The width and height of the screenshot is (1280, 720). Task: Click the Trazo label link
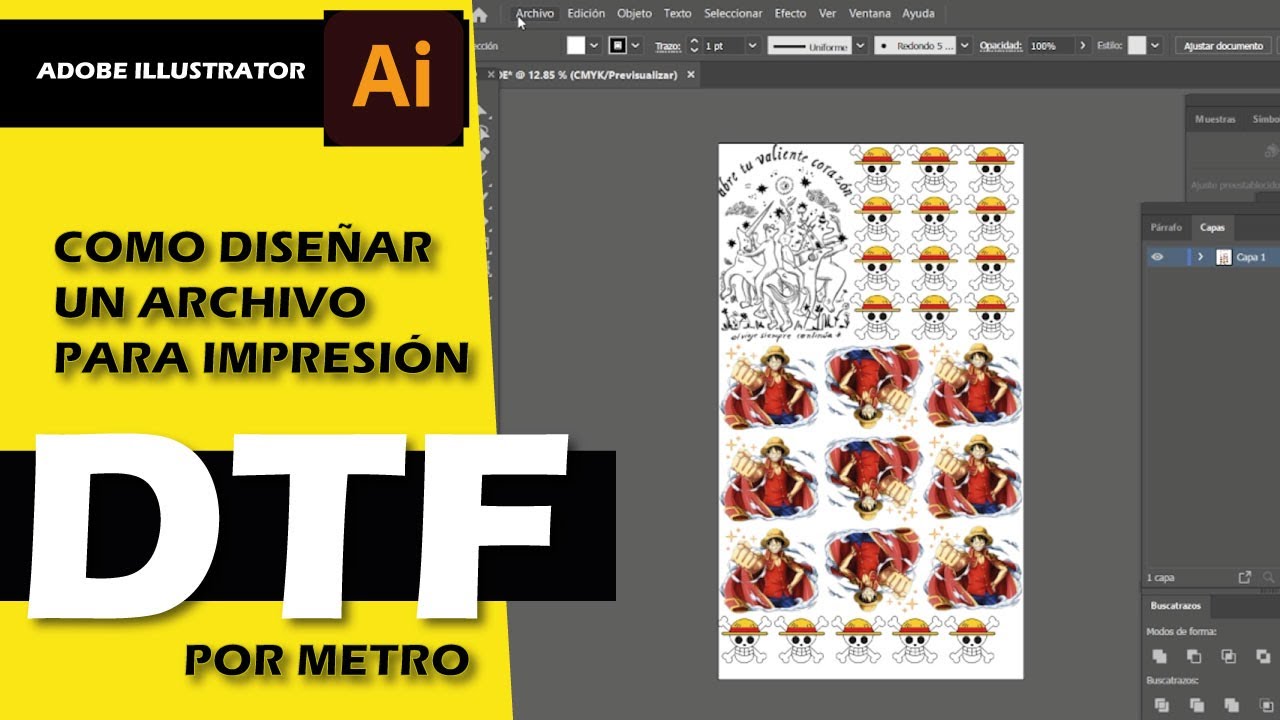click(x=667, y=46)
